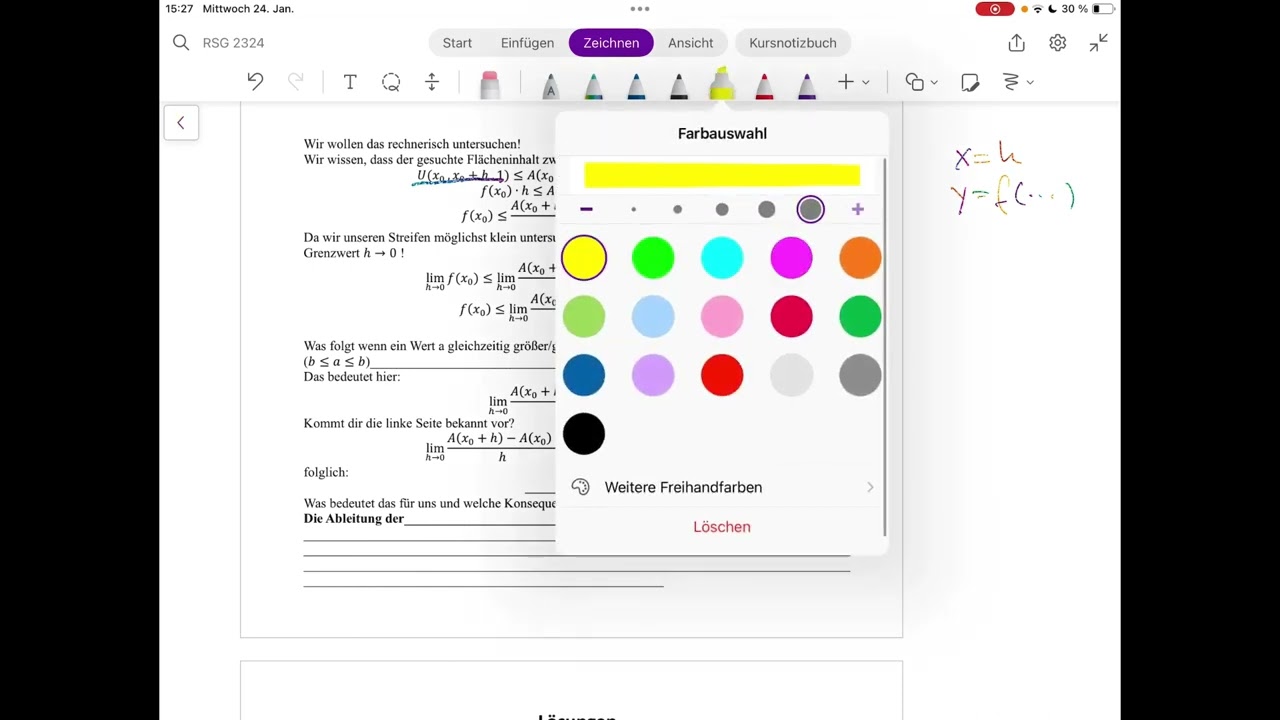Open the scribble-lines icon at the toolbar end
1280x720 pixels.
click(x=1011, y=82)
